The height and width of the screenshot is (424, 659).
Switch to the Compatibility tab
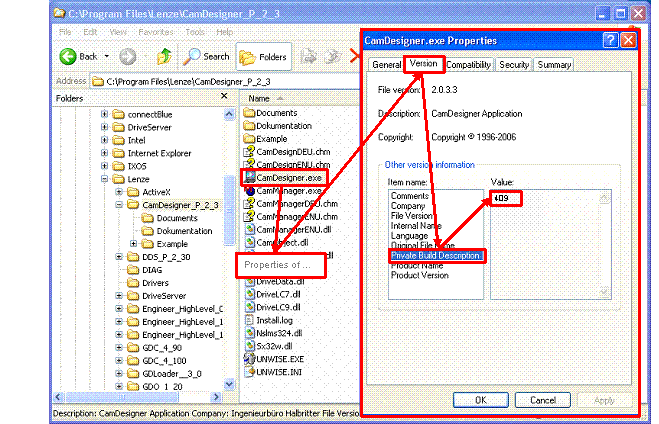tap(468, 65)
